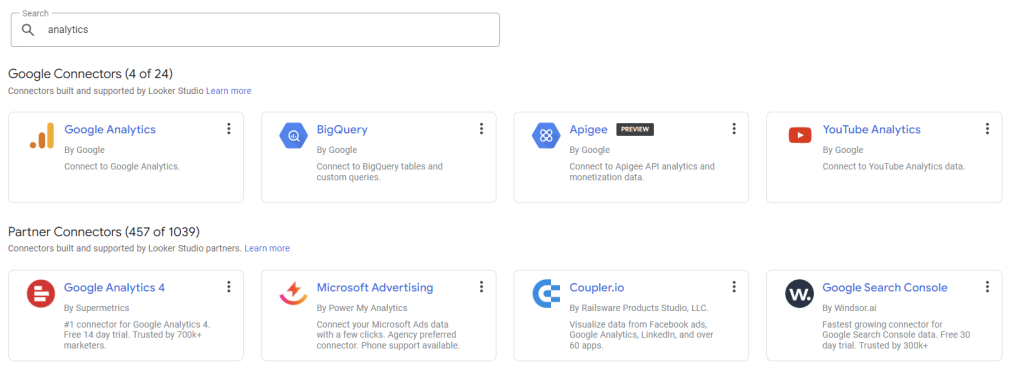Open three-dot menu on Google Search Console card
Viewport: 1024px width, 372px height.
[x=987, y=287]
